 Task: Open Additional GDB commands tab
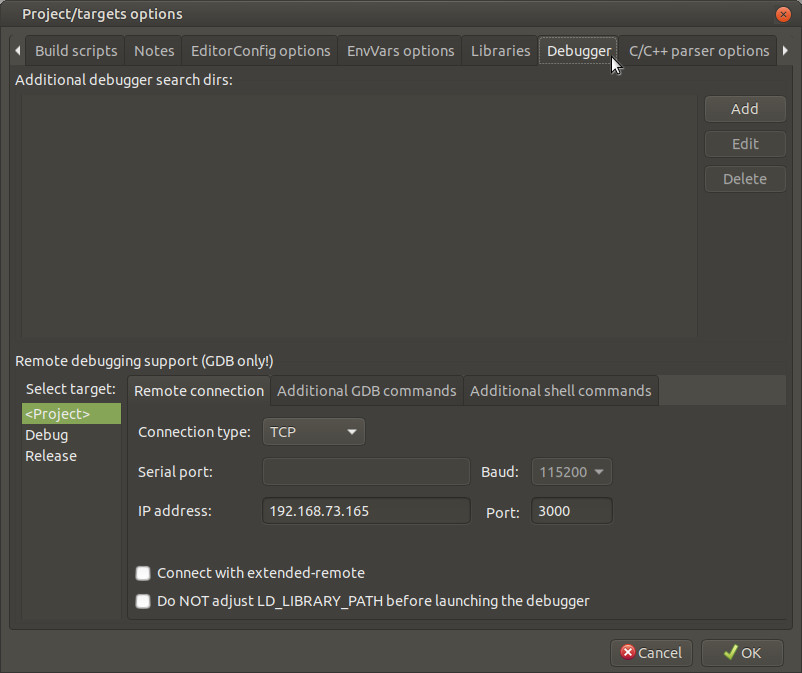[x=366, y=391]
